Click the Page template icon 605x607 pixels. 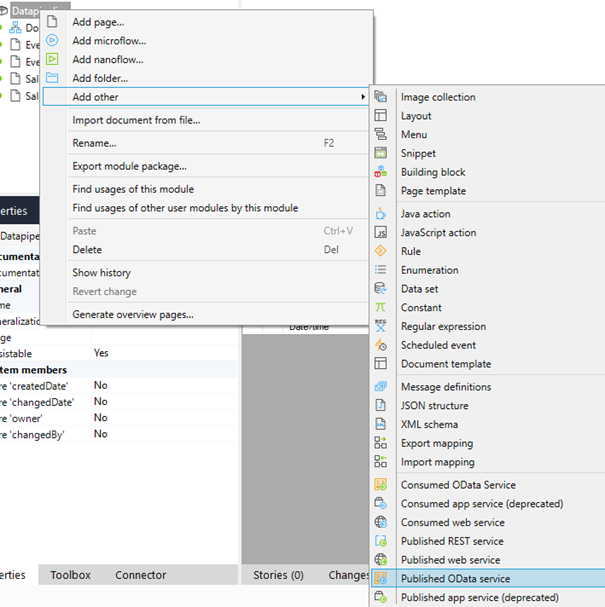(x=380, y=190)
